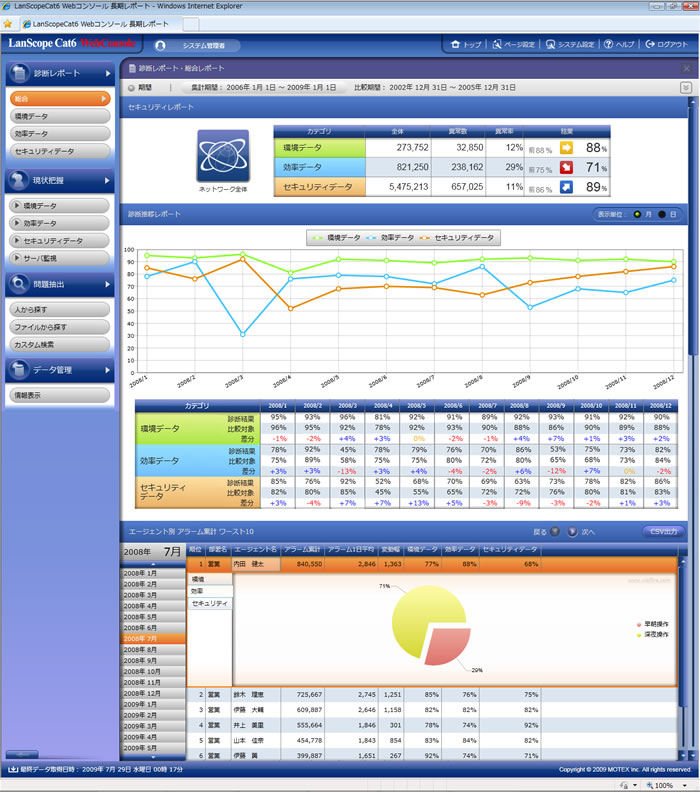The width and height of the screenshot is (700, 792).
Task: Click the Network globe icon
Action: (x=223, y=156)
